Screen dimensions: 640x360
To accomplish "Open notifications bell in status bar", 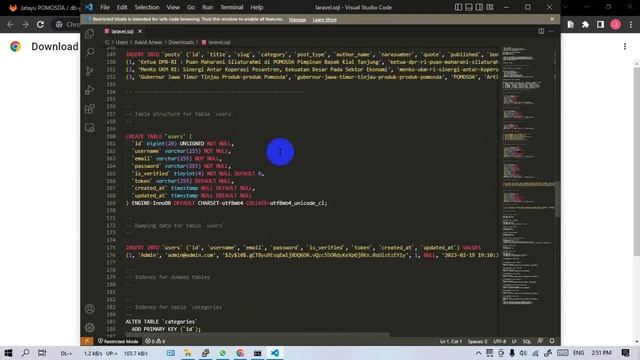I will (552, 341).
